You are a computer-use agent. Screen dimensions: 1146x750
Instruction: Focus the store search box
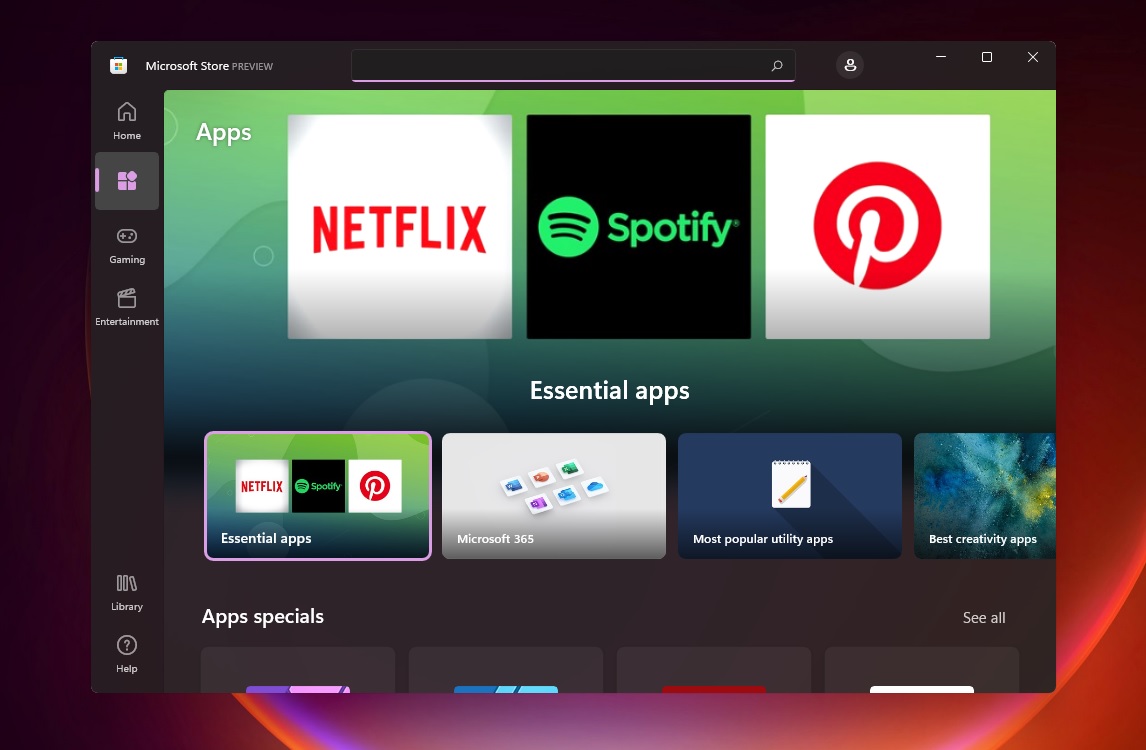573,65
